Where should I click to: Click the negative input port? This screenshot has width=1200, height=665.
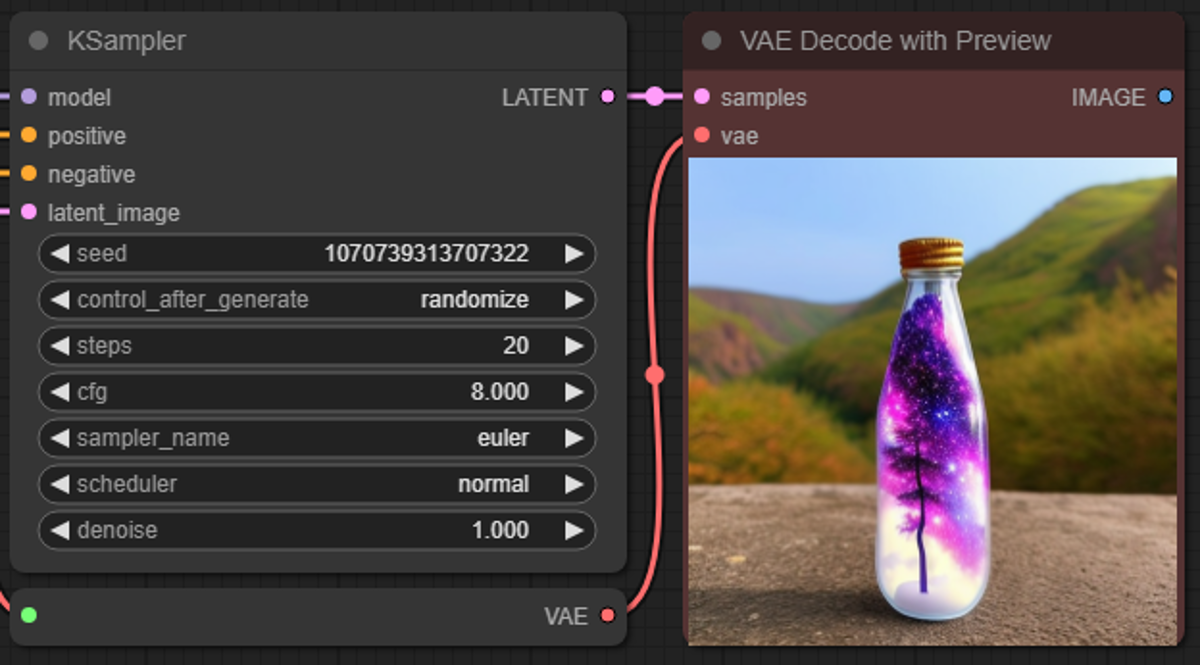click(29, 174)
